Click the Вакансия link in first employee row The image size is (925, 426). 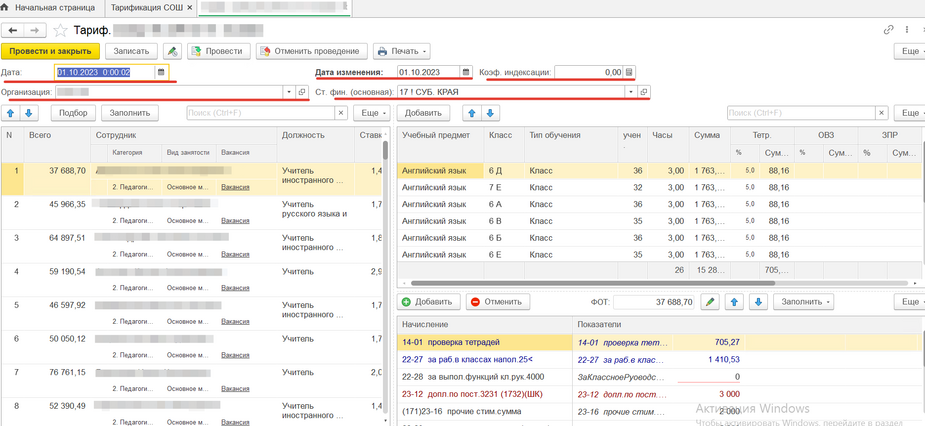(235, 187)
